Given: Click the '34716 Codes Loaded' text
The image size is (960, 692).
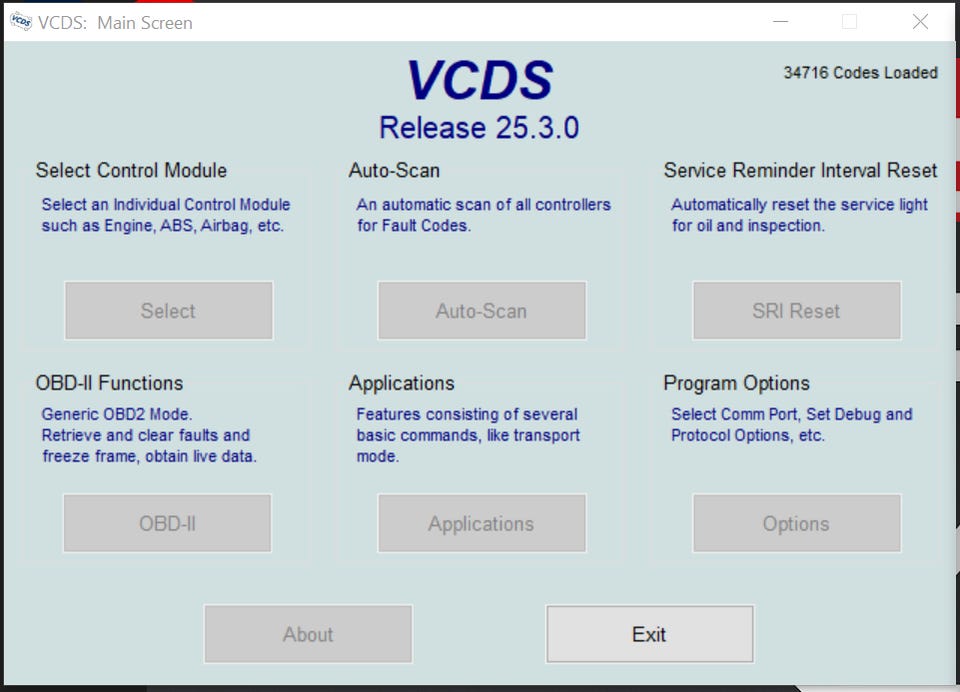Looking at the screenshot, I should coord(860,72).
